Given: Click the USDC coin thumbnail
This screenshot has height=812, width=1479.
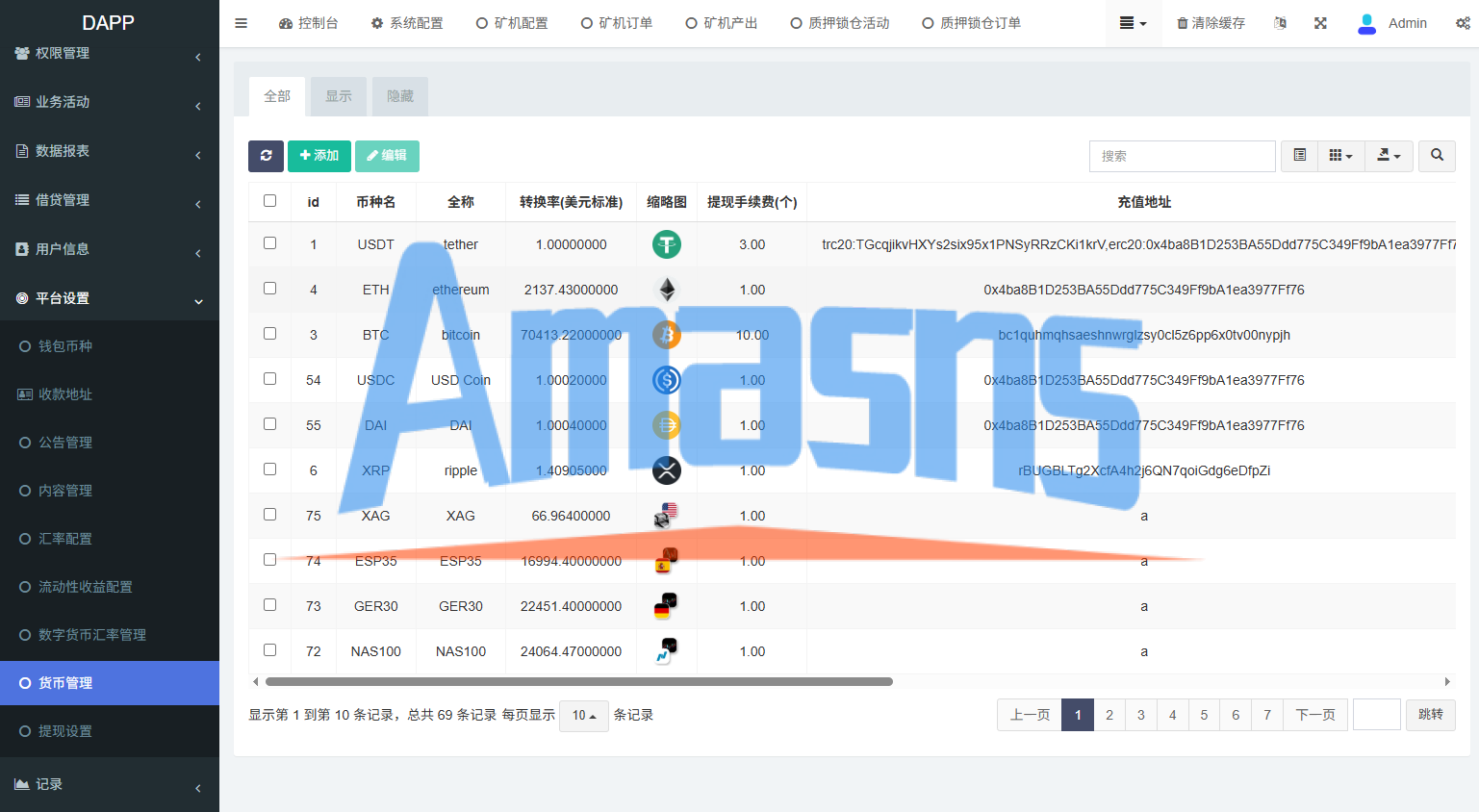Looking at the screenshot, I should [x=667, y=380].
